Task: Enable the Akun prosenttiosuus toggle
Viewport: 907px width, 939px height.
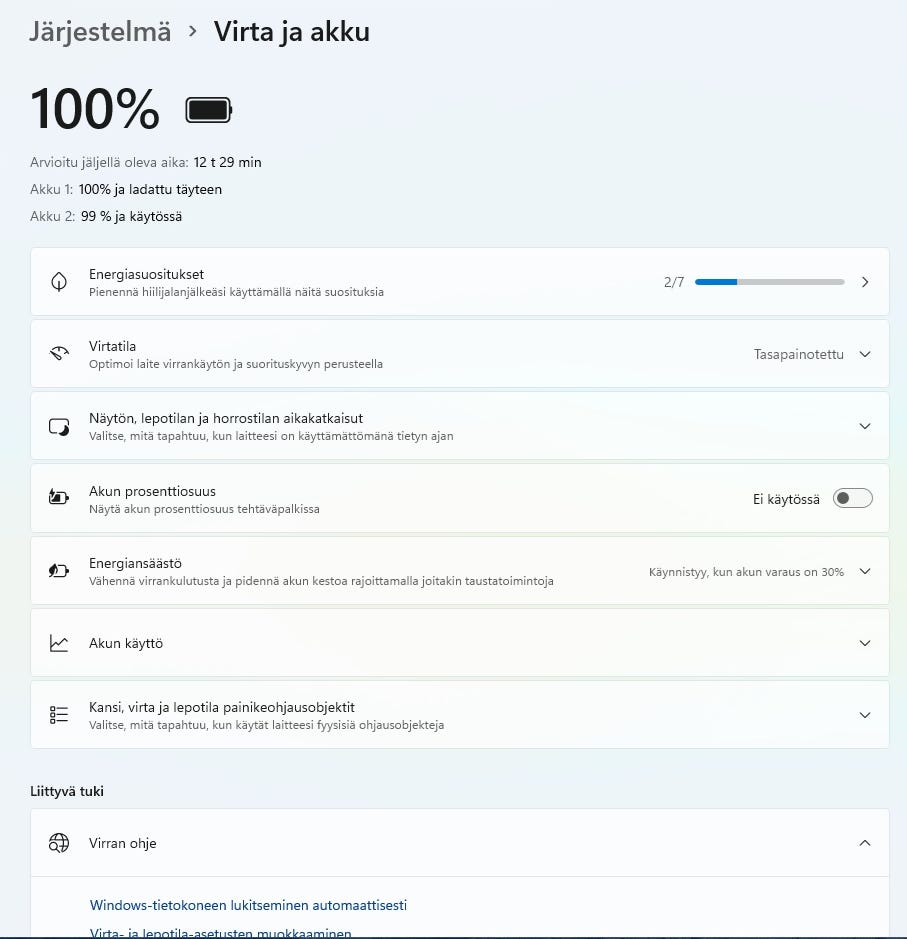Action: click(x=853, y=498)
